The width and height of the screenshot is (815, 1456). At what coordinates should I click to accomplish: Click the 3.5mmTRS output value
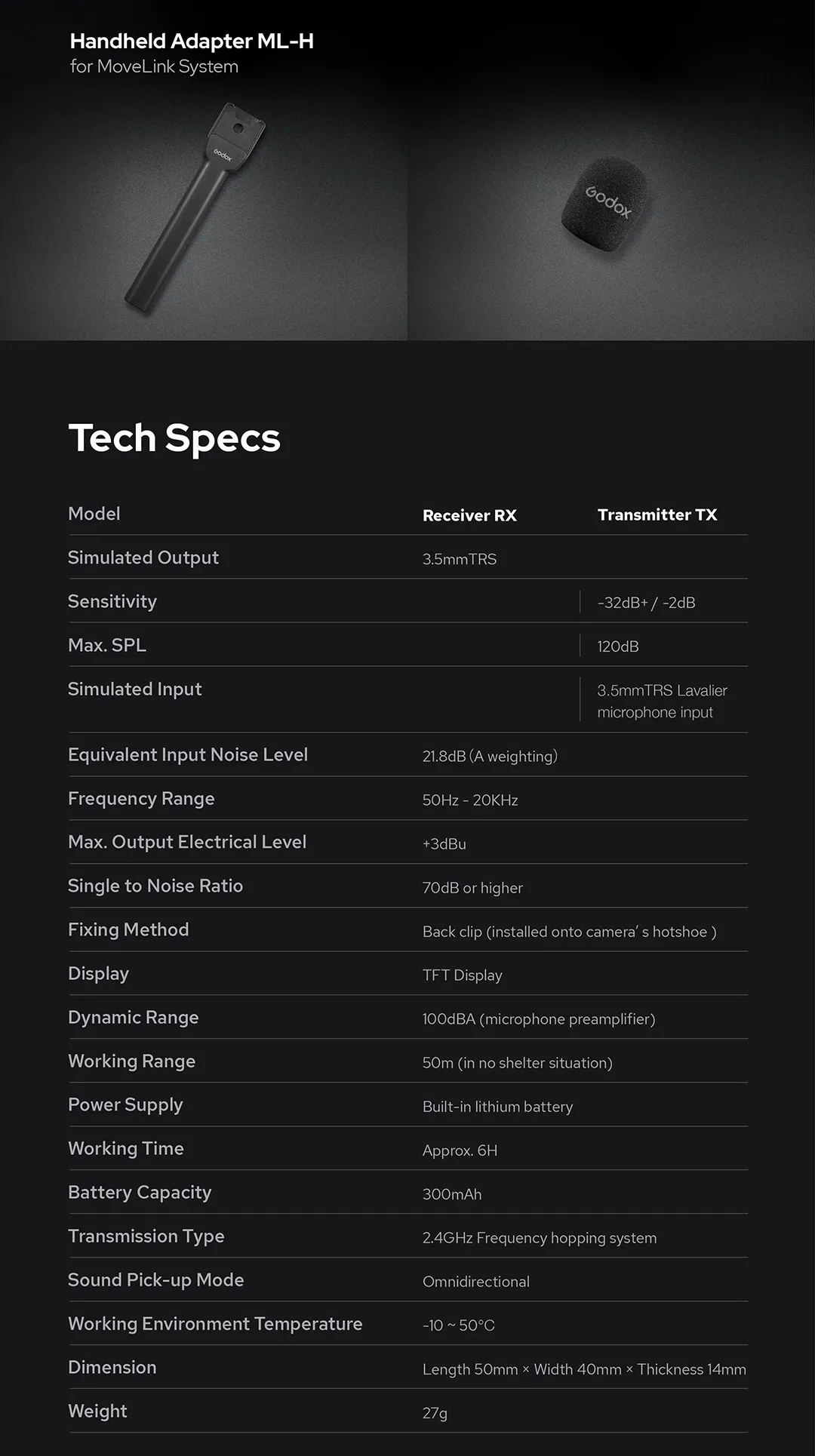[460, 559]
